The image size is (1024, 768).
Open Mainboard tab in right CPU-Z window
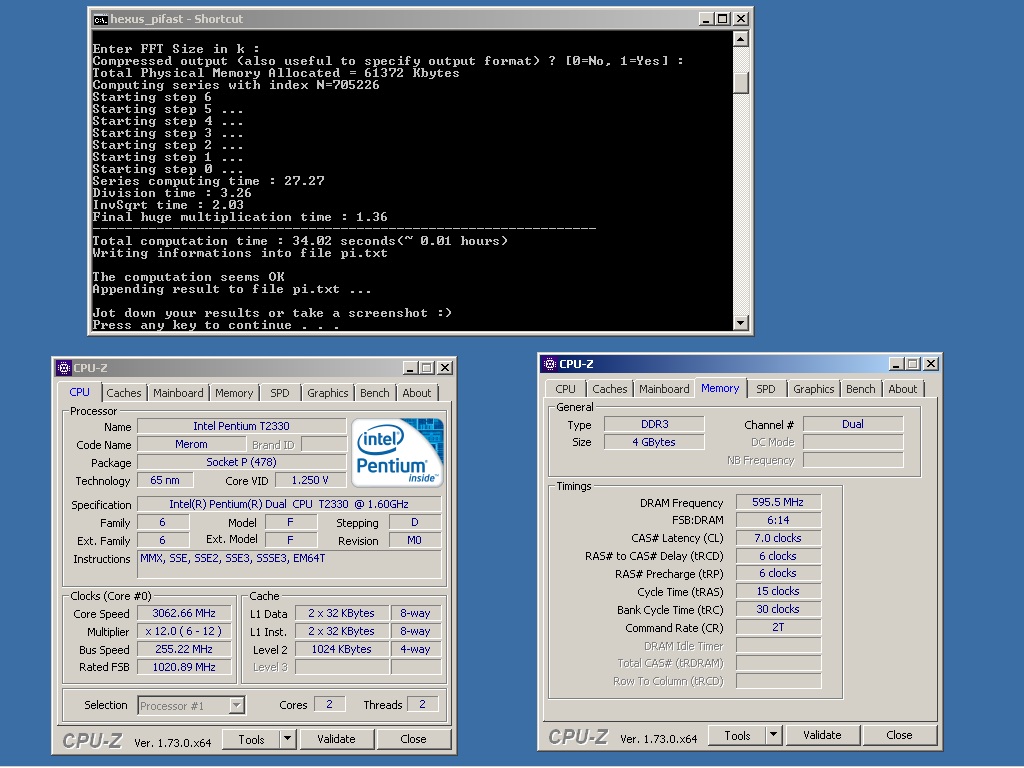(664, 389)
